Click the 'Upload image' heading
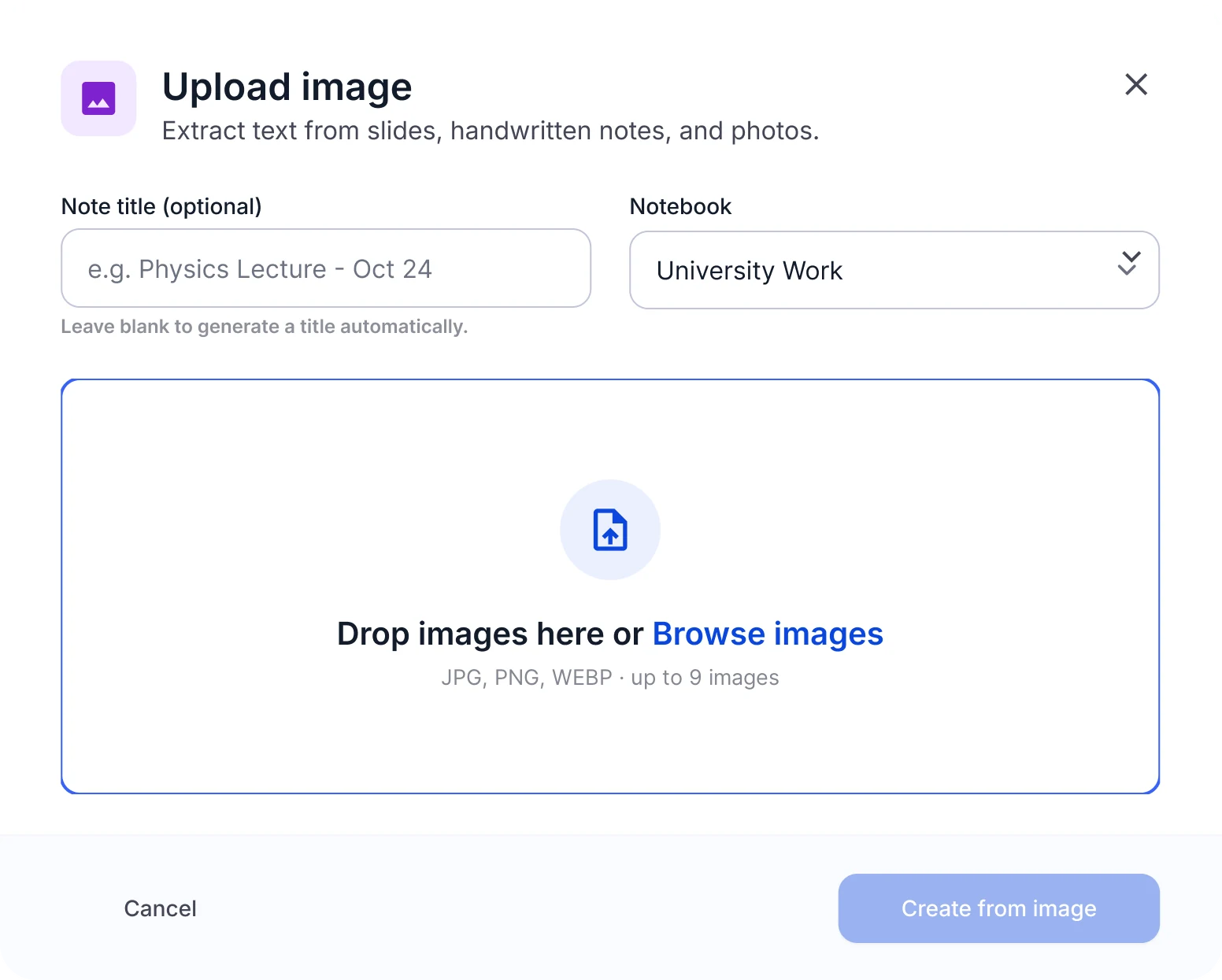 click(x=287, y=87)
